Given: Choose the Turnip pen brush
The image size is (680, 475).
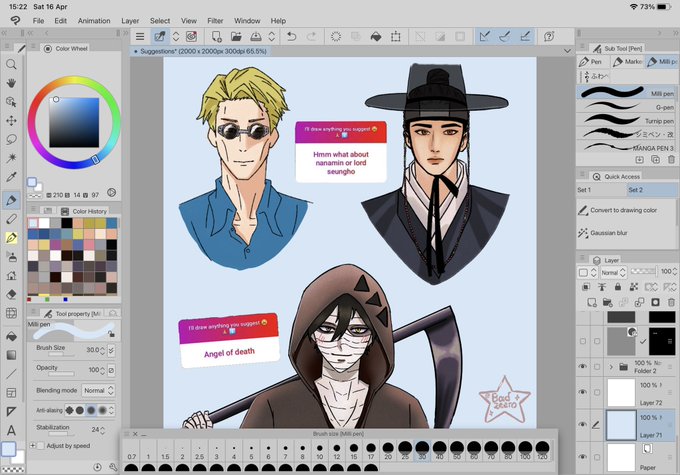Looking at the screenshot, I should (x=625, y=121).
